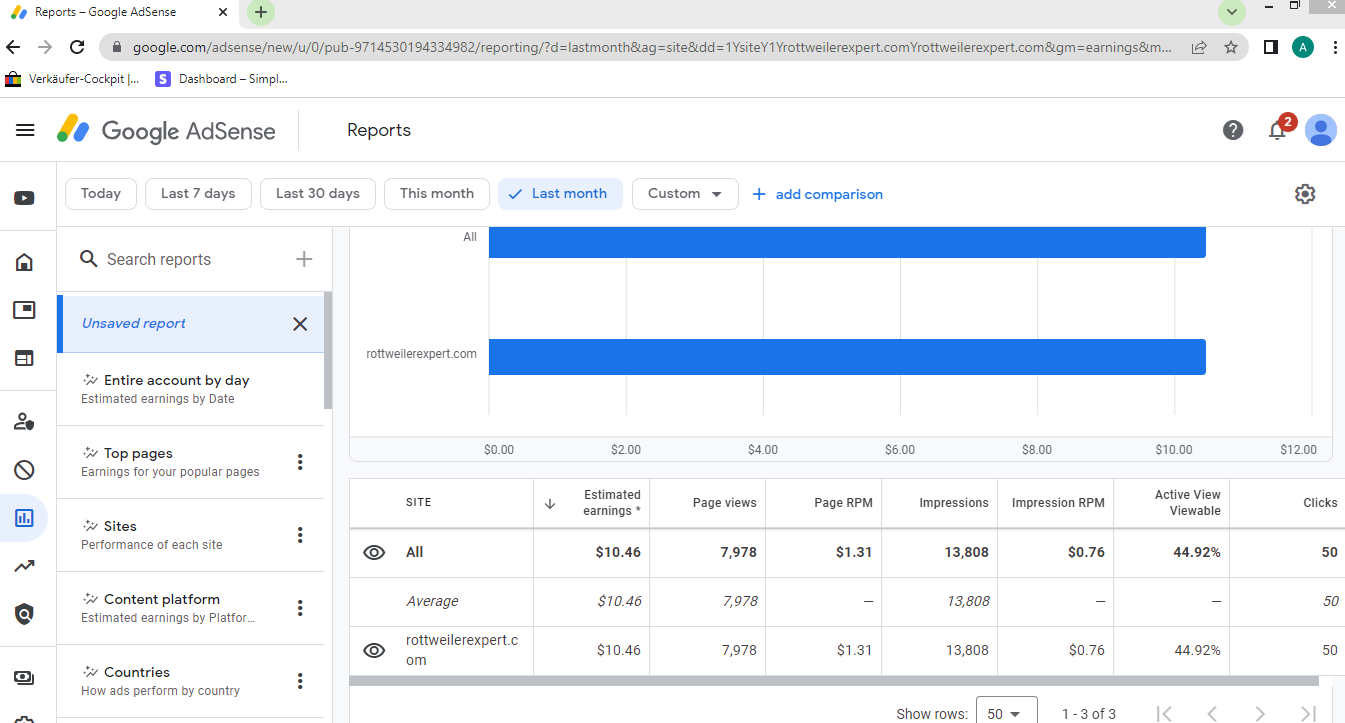Click the horizontal table scrollbar
This screenshot has width=1345, height=723.
(834, 681)
